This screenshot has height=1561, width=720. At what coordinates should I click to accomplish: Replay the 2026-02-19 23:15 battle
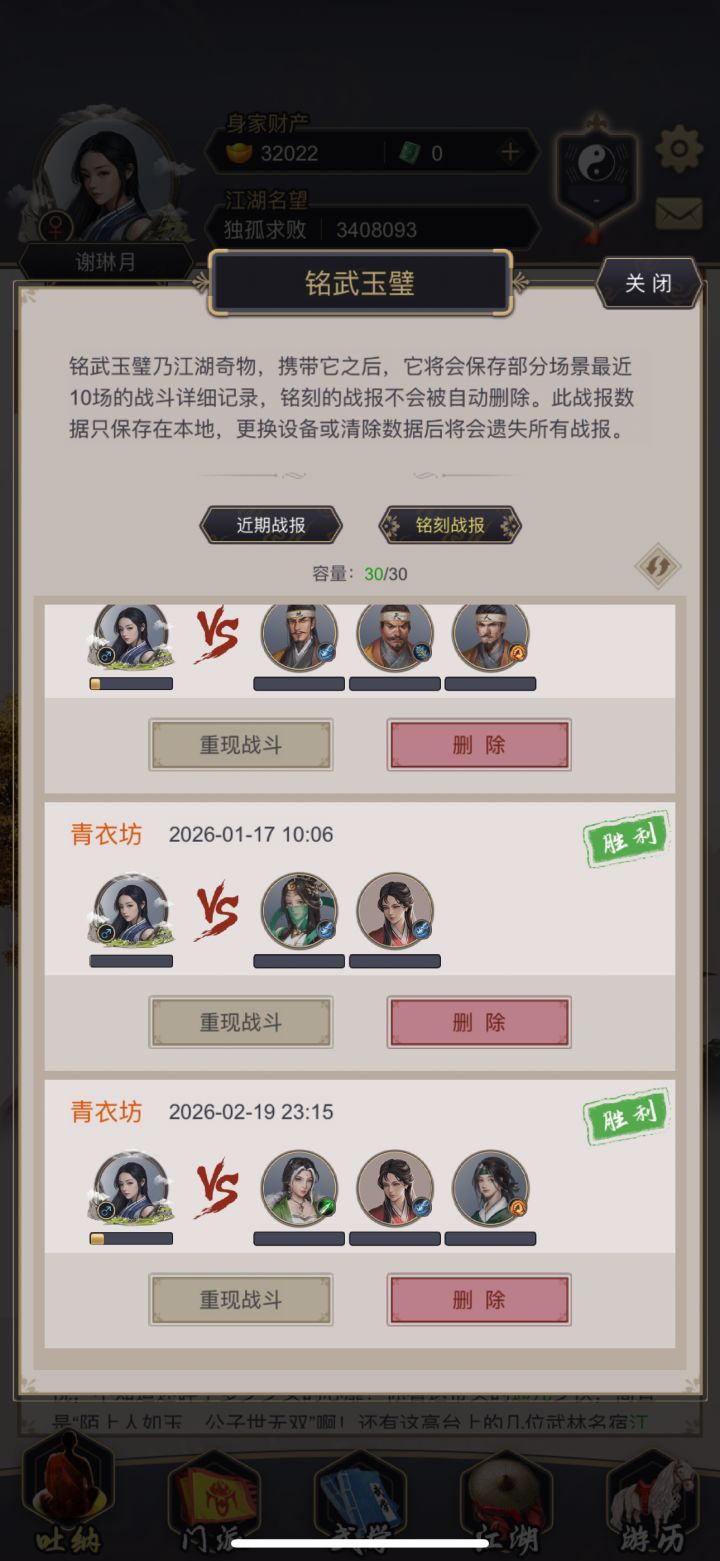[x=241, y=1300]
